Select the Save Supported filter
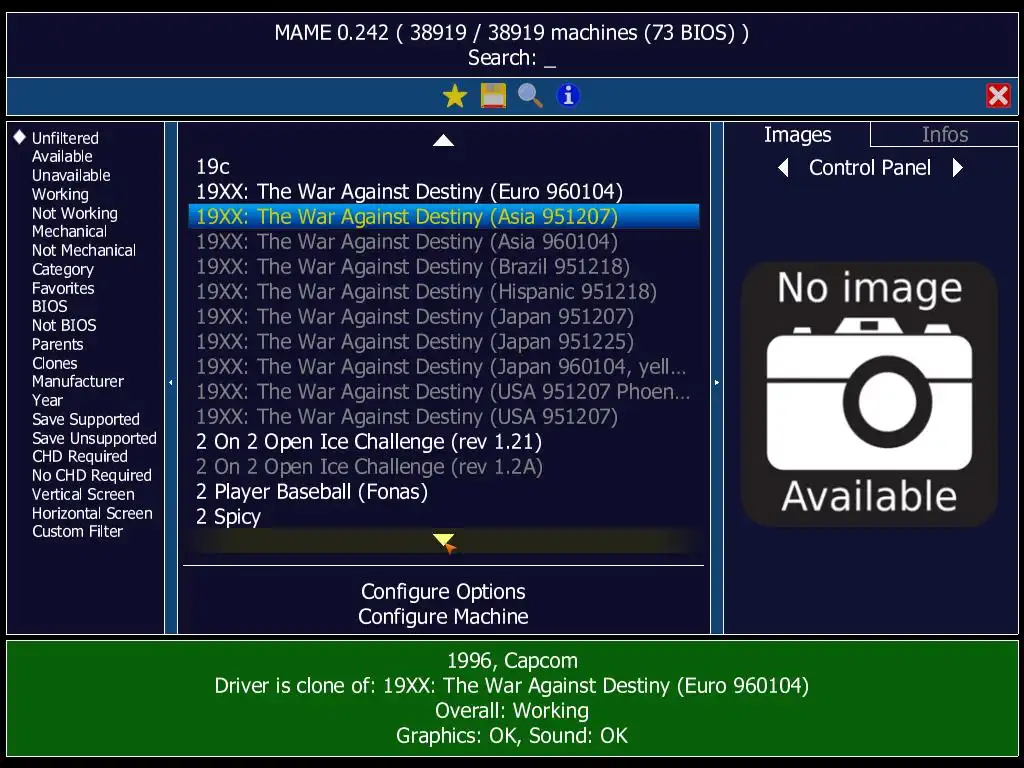1024x768 pixels. [86, 419]
